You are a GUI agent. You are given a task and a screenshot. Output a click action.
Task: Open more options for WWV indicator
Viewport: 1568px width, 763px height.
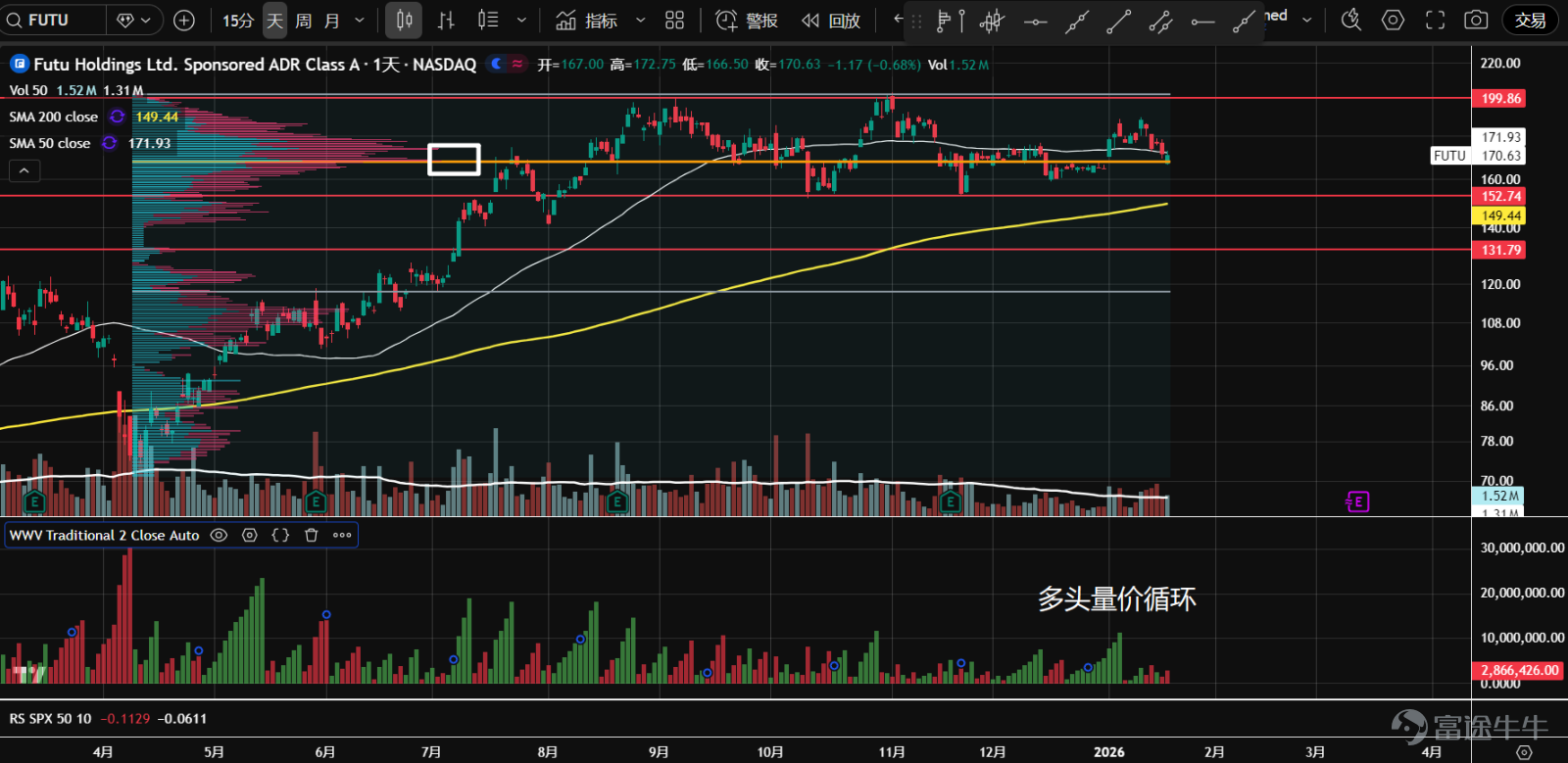coord(342,535)
